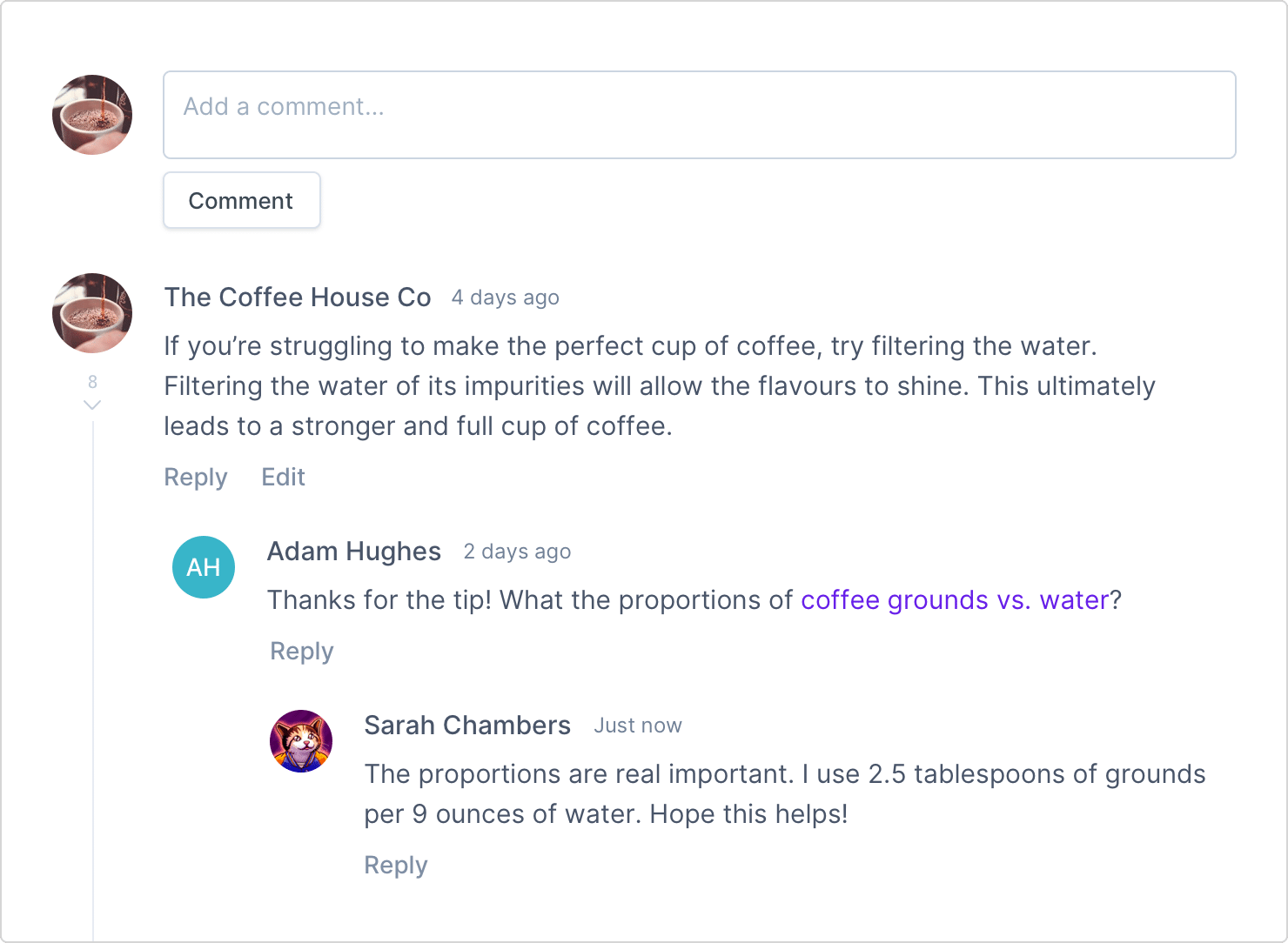1288x943 pixels.
Task: Reply to Sarah Chambers comment
Action: (396, 866)
